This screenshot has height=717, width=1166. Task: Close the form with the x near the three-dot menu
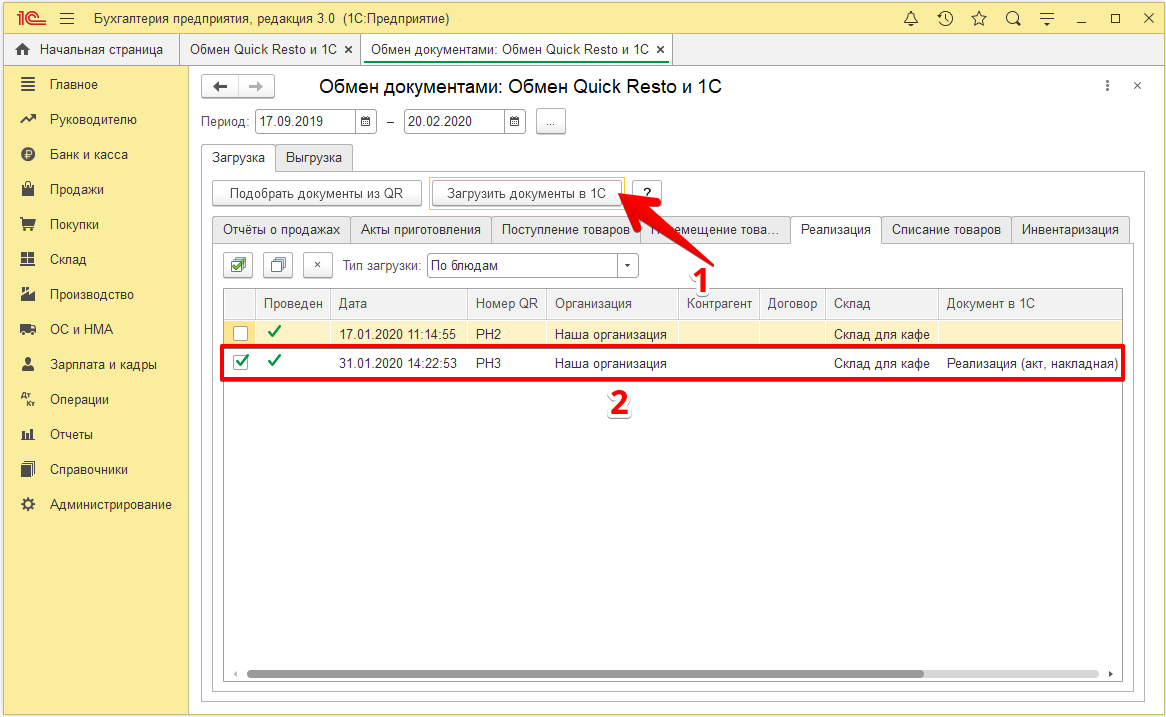click(x=1137, y=86)
